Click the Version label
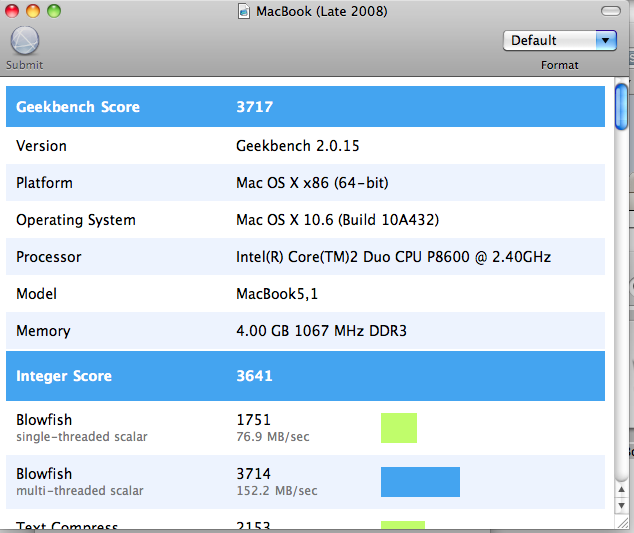The height and width of the screenshot is (533, 634). 41,146
